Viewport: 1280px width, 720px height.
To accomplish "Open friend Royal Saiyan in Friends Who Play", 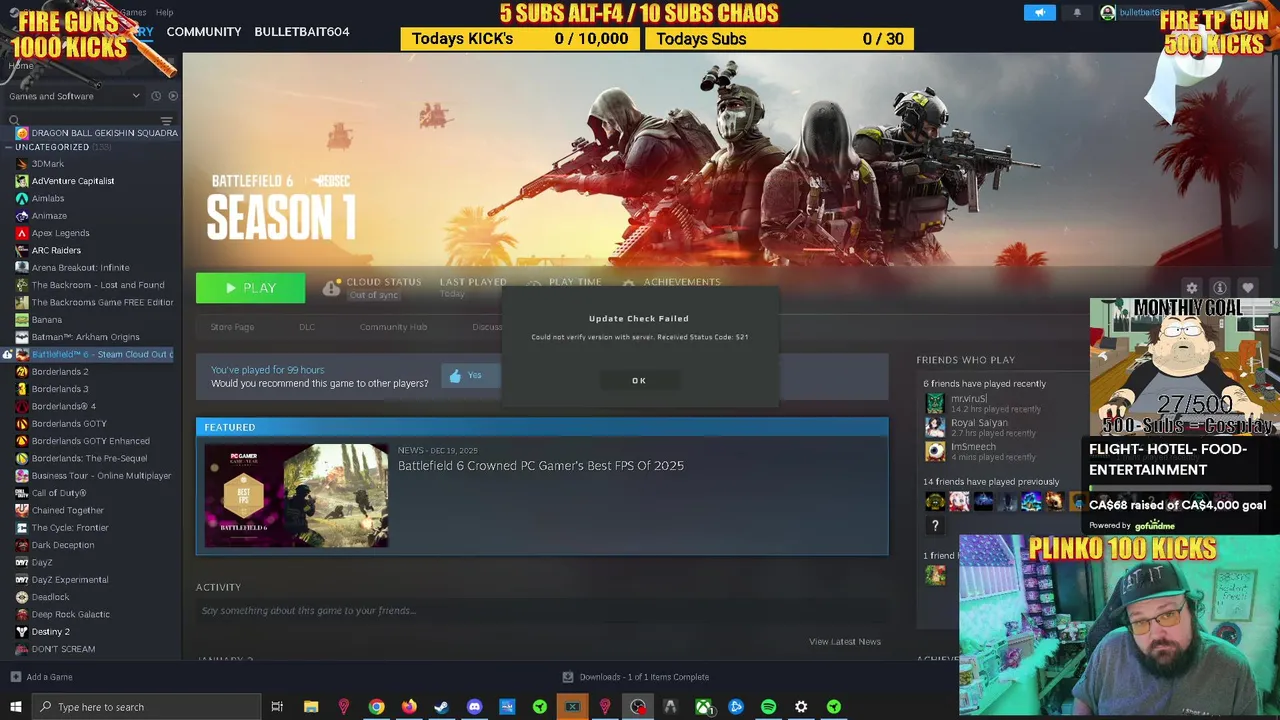I will pos(979,423).
